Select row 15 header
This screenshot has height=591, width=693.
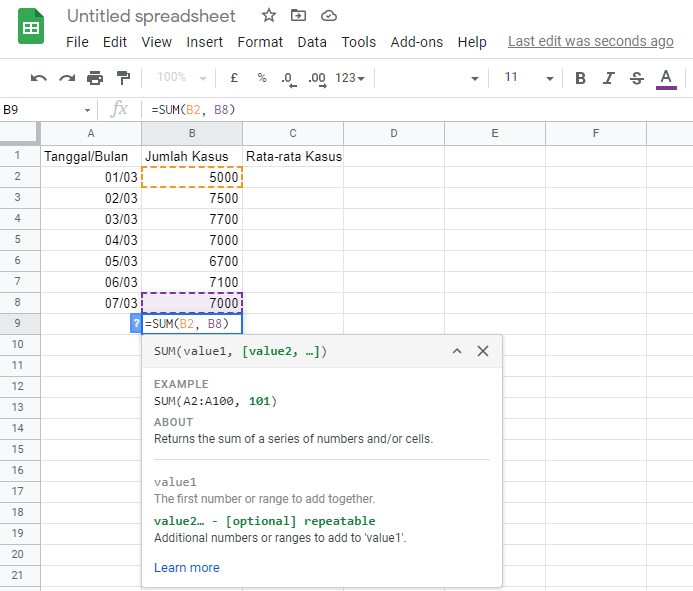click(x=20, y=450)
